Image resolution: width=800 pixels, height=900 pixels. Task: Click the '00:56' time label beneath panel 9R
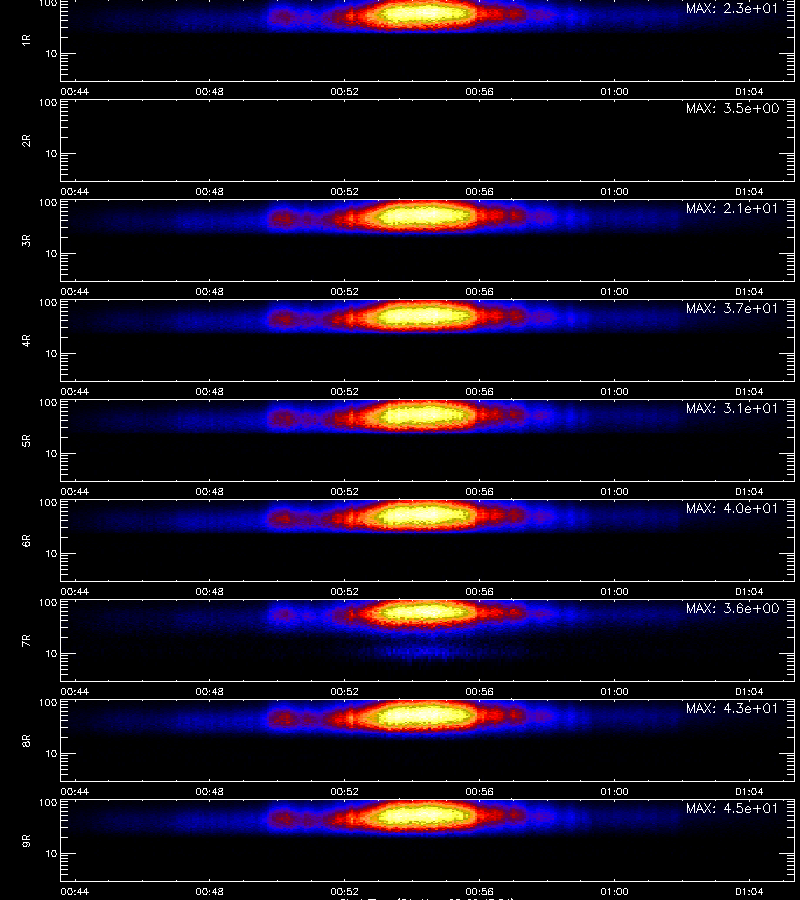tap(479, 891)
